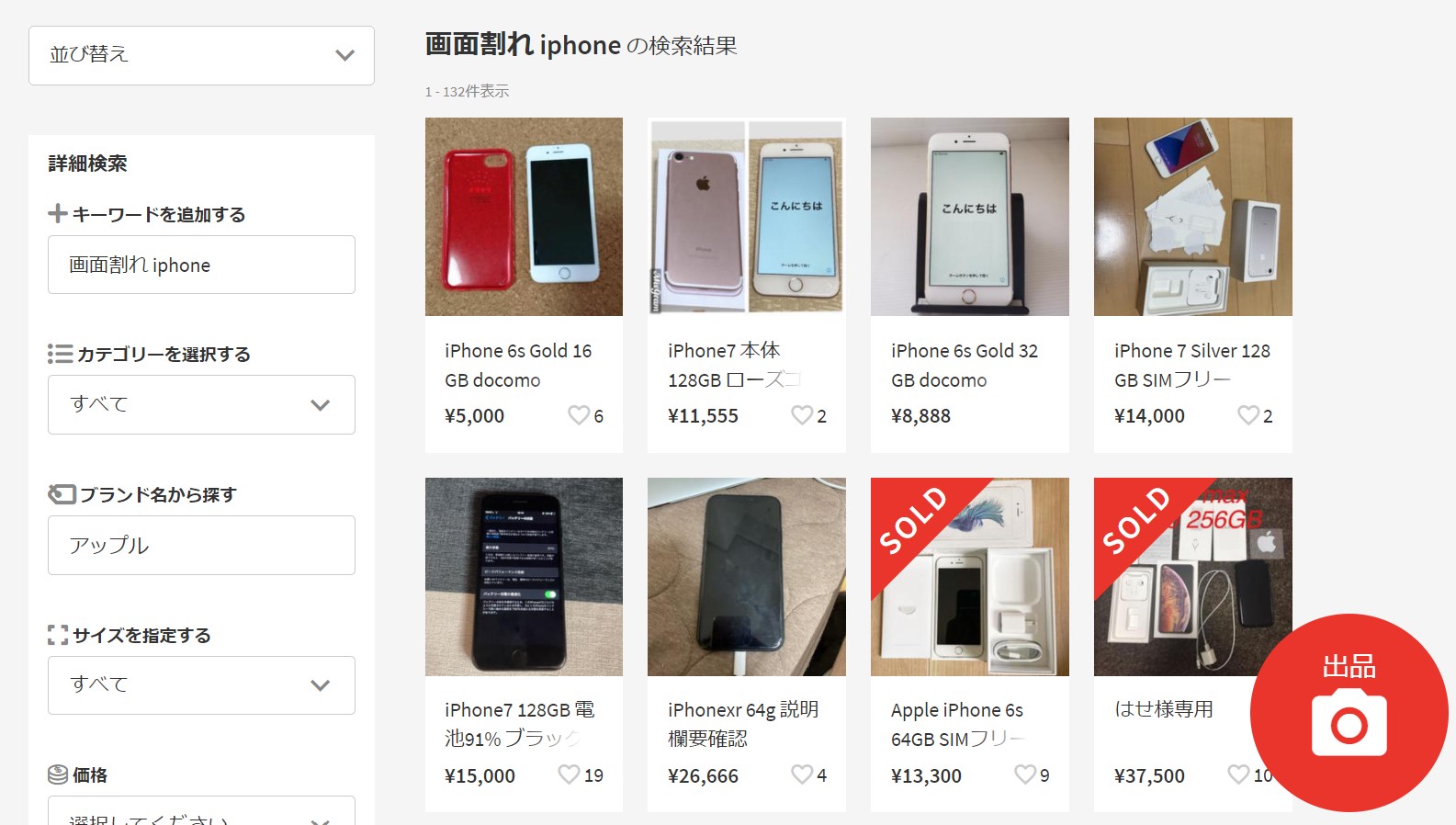
Task: Open the 価格 selection dropdown
Action: (201, 811)
